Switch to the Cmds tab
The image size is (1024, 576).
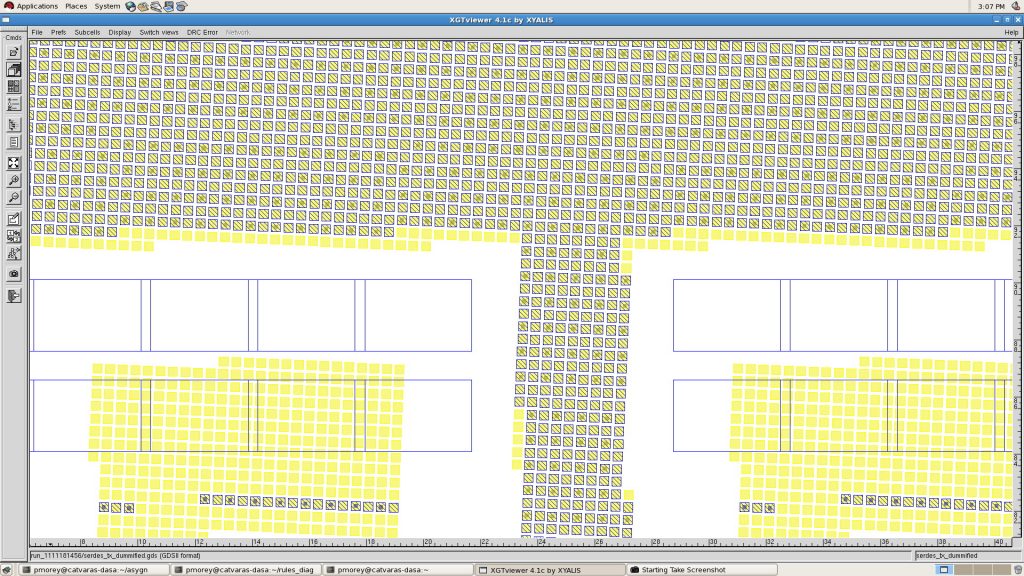12,36
